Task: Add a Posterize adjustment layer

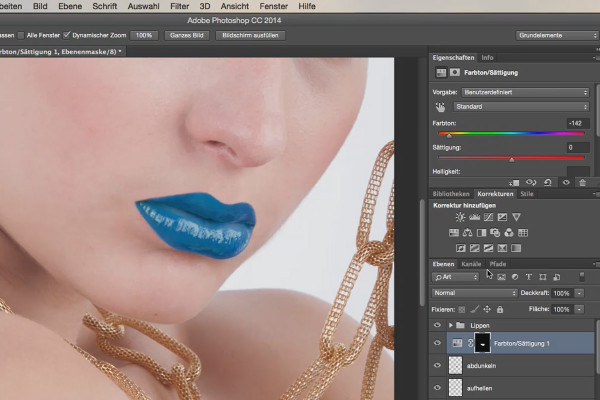Action: click(474, 248)
